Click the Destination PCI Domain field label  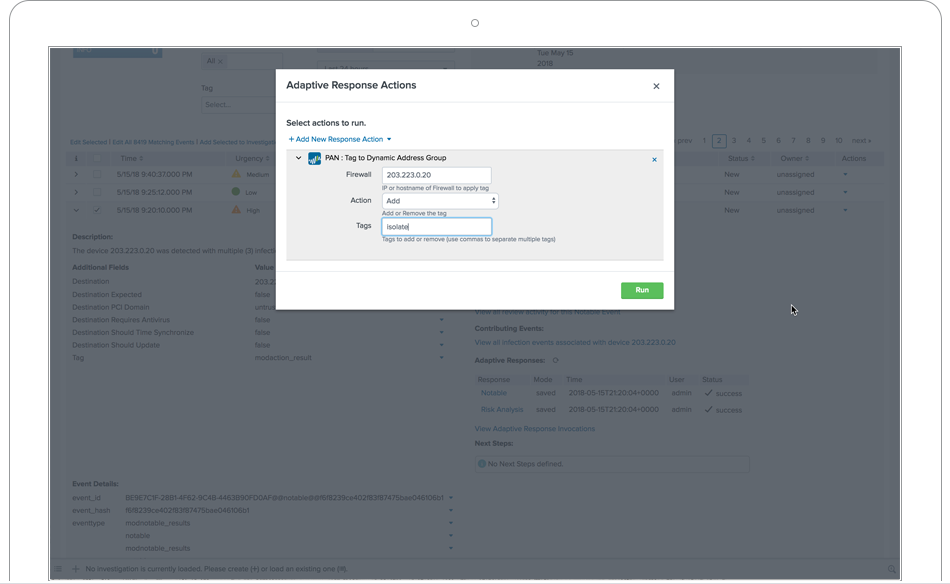(x=110, y=307)
